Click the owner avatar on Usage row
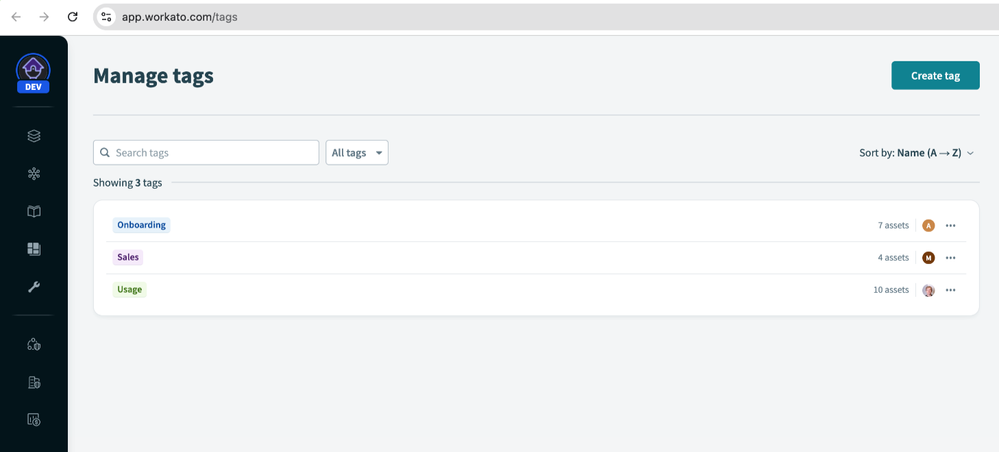 click(928, 290)
